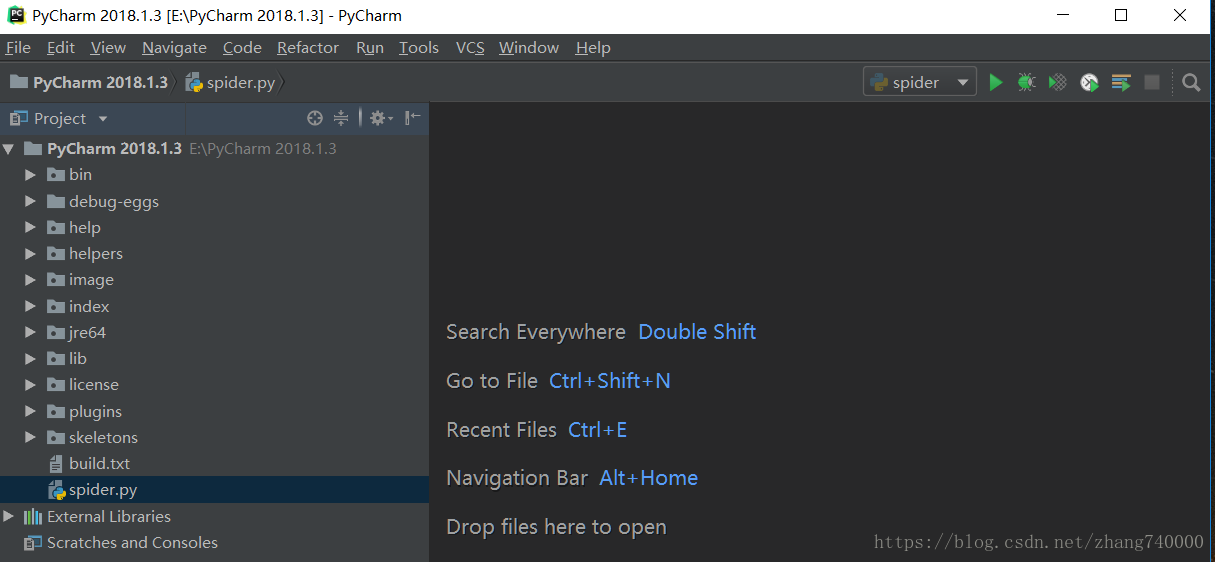The width and height of the screenshot is (1215, 562).
Task: Open the Navigate menu
Action: (174, 47)
